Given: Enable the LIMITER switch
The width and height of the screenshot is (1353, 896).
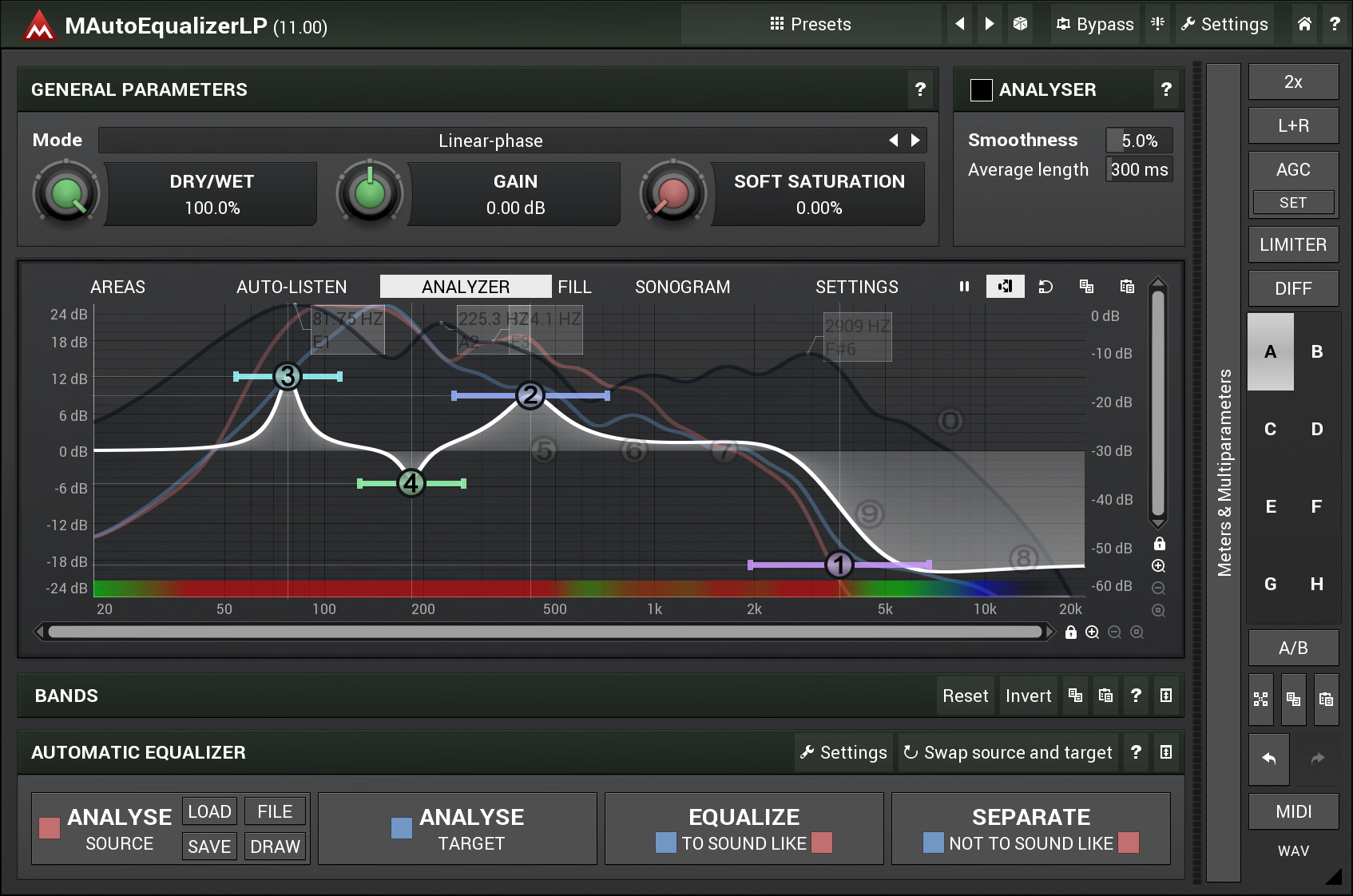Looking at the screenshot, I should [x=1292, y=244].
